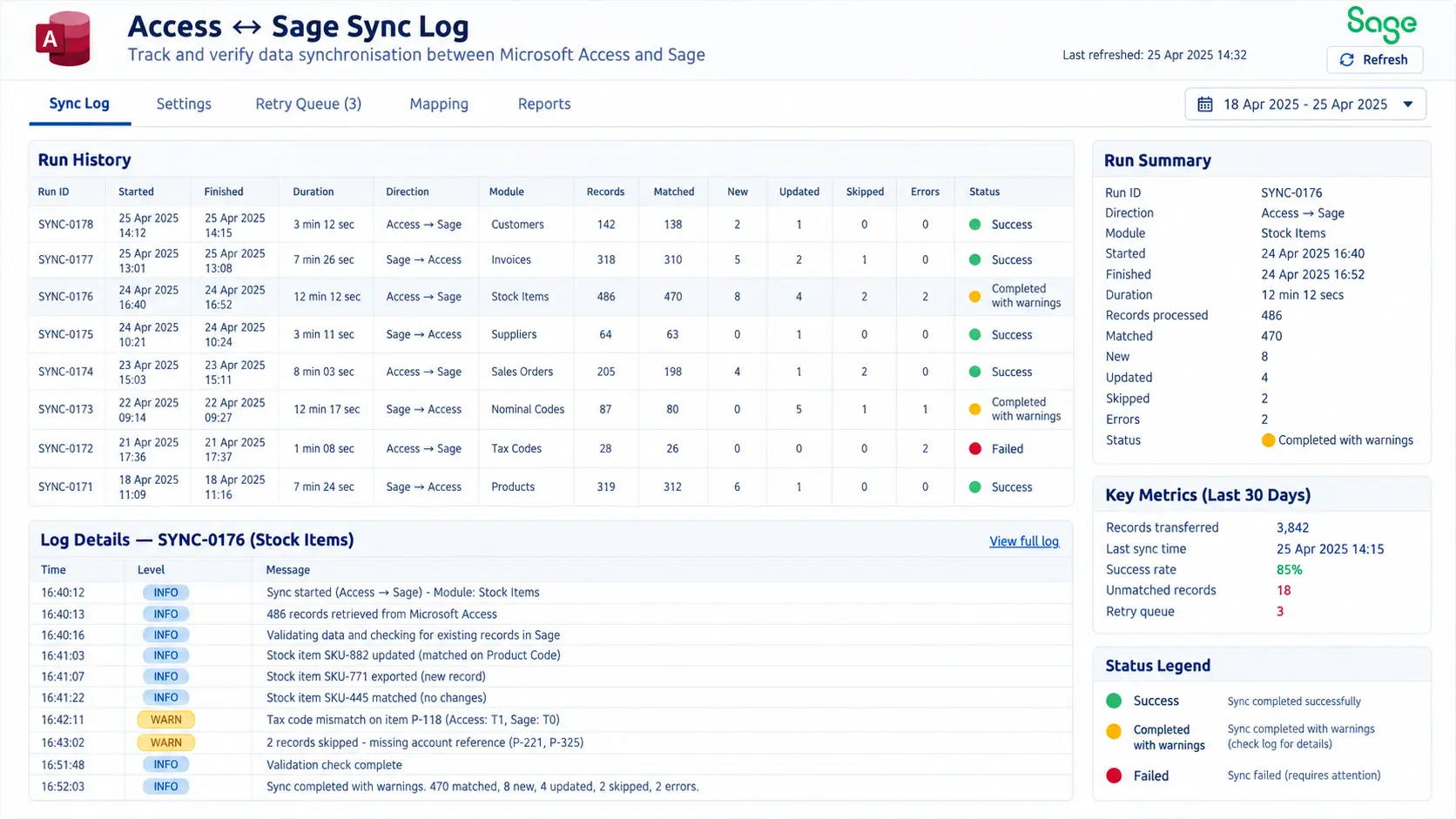Screen dimensions: 1456x819
Task: Click the Tax code mismatch log message
Action: tap(413, 720)
